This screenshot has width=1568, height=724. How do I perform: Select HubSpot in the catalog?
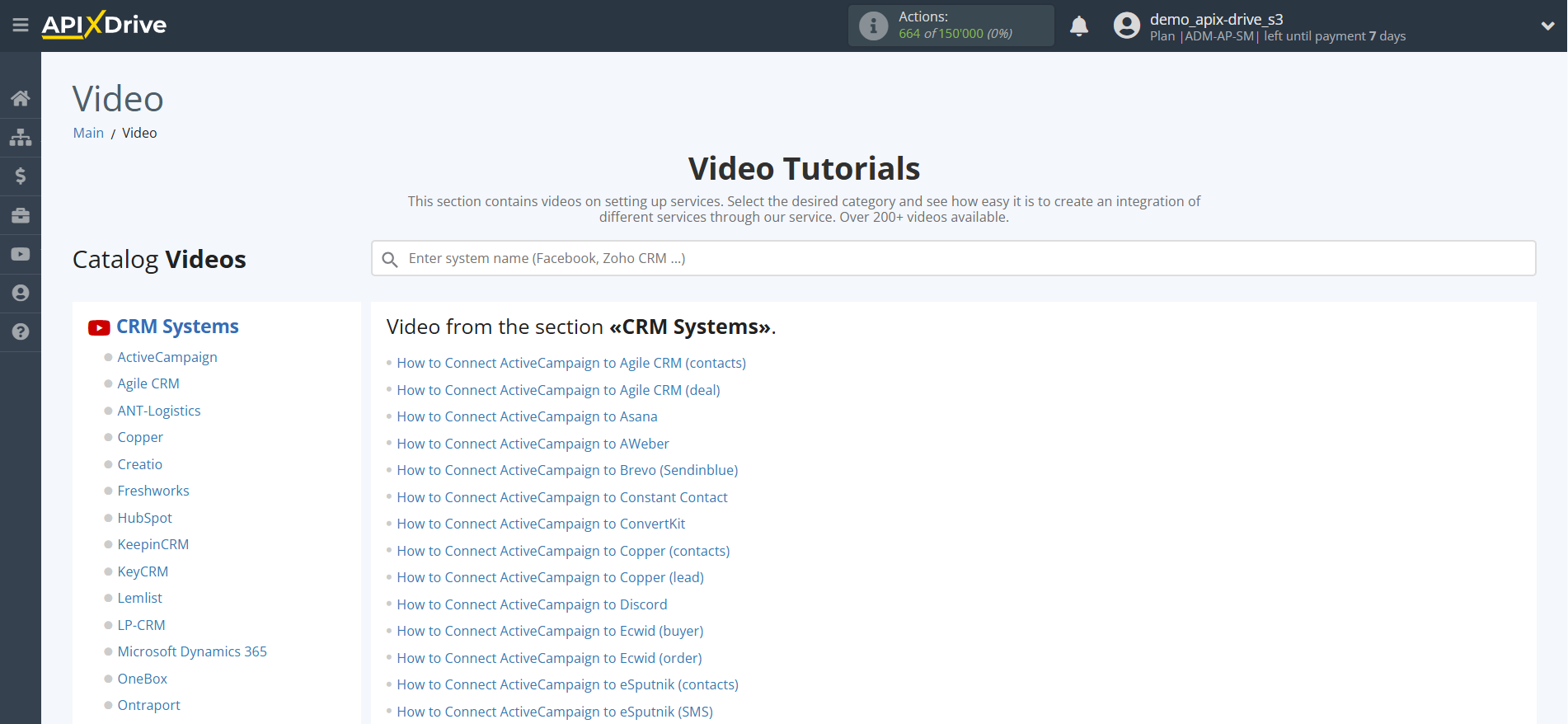[145, 518]
